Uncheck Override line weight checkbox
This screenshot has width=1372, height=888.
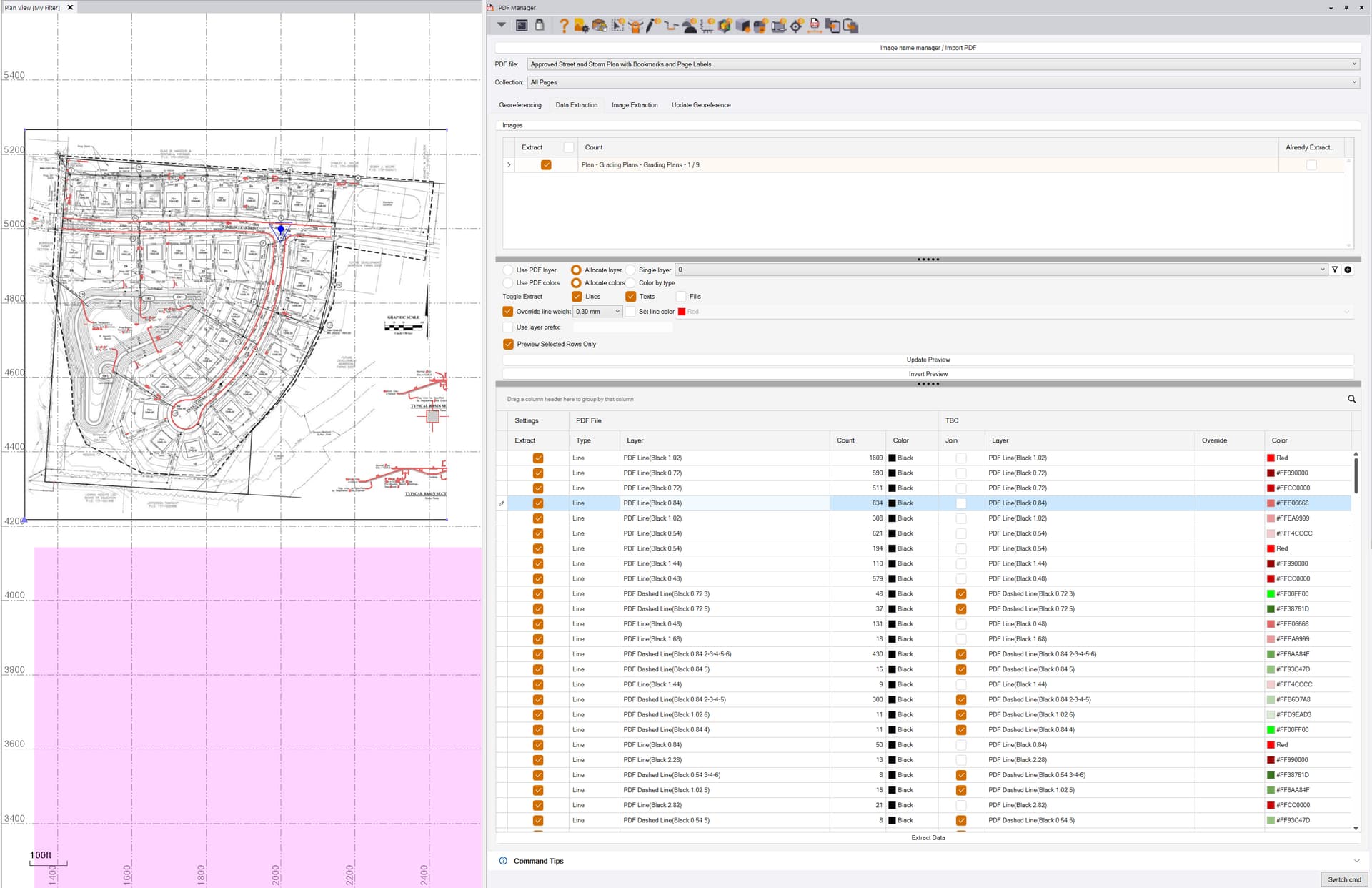508,312
